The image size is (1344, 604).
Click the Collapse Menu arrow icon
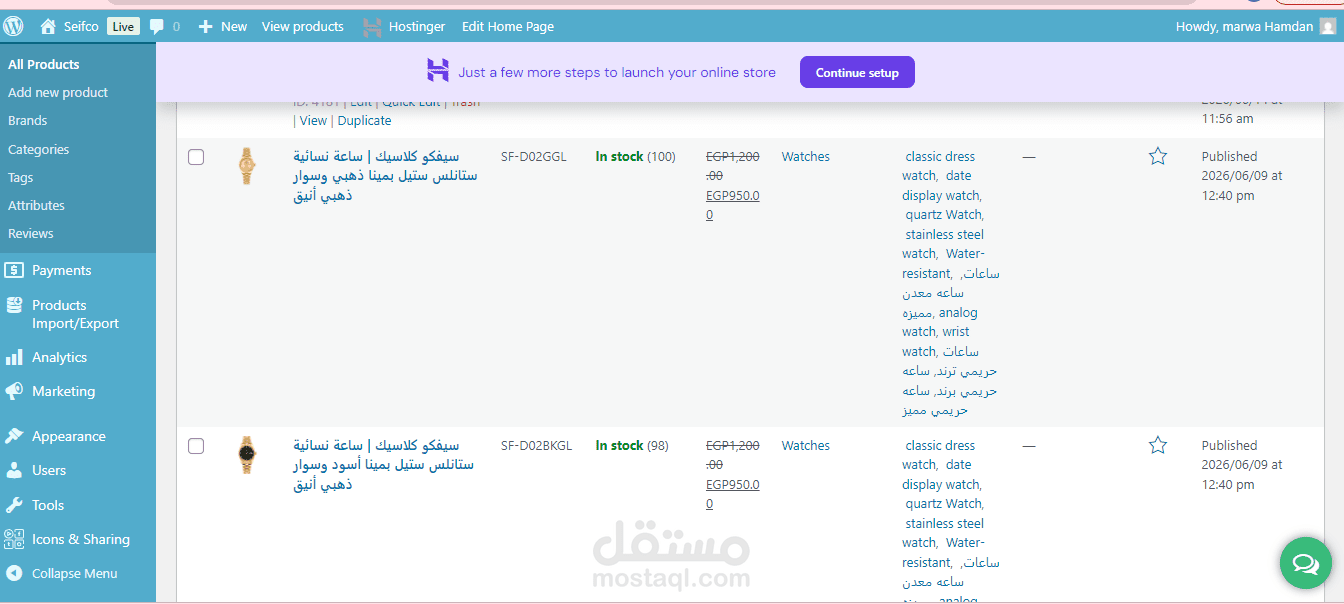coord(15,573)
